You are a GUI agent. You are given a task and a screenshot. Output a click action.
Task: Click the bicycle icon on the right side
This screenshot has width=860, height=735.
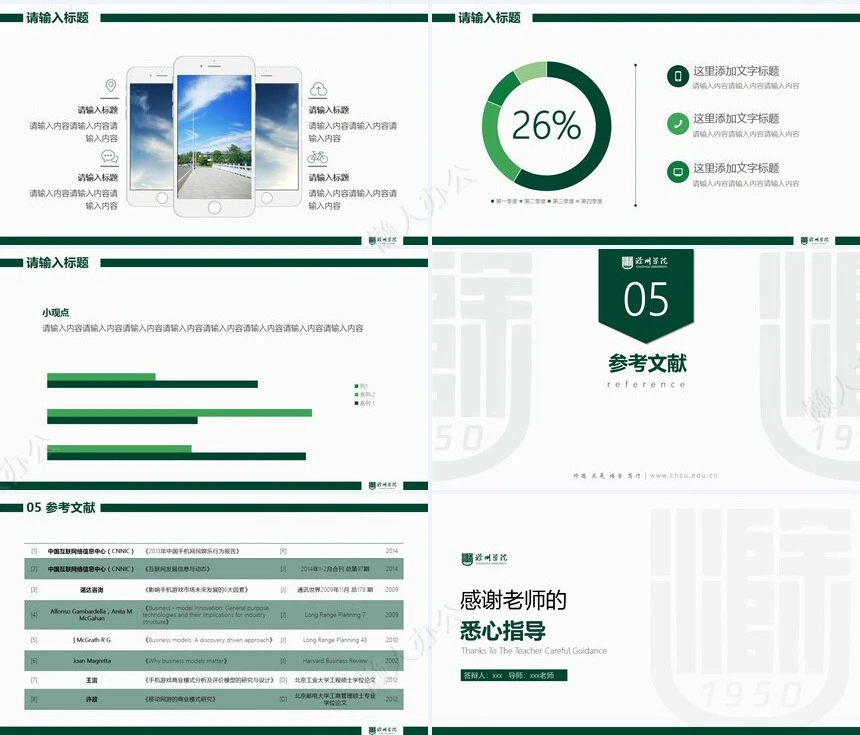(x=317, y=158)
